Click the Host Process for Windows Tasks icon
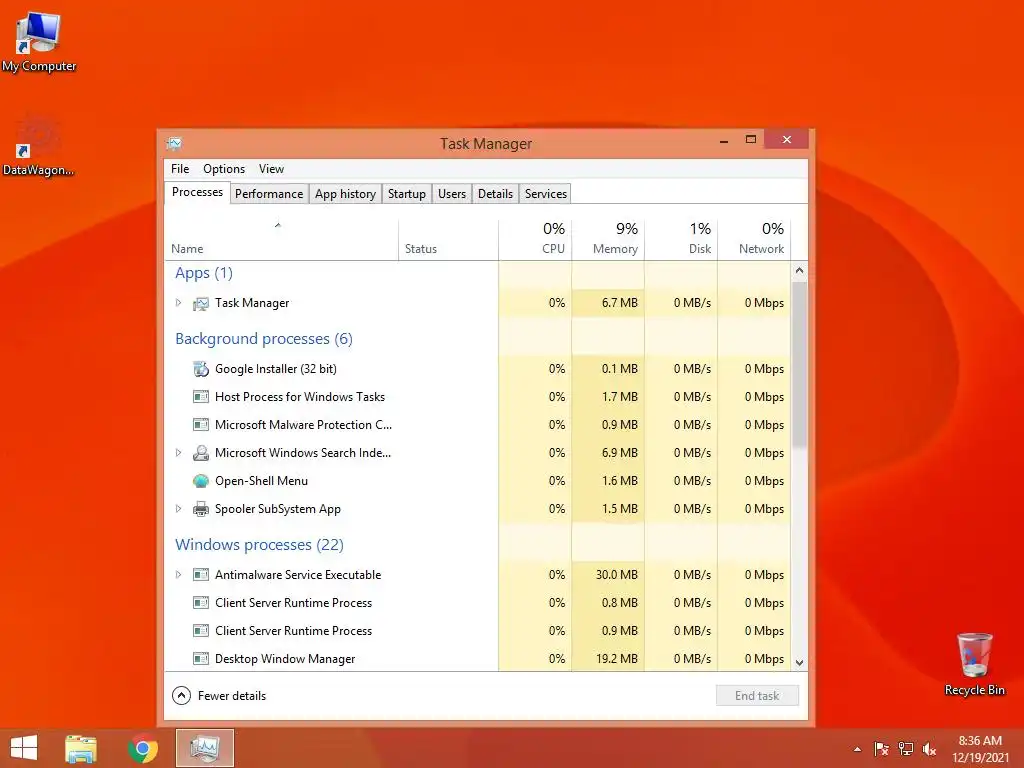This screenshot has width=1024, height=768. tap(201, 397)
